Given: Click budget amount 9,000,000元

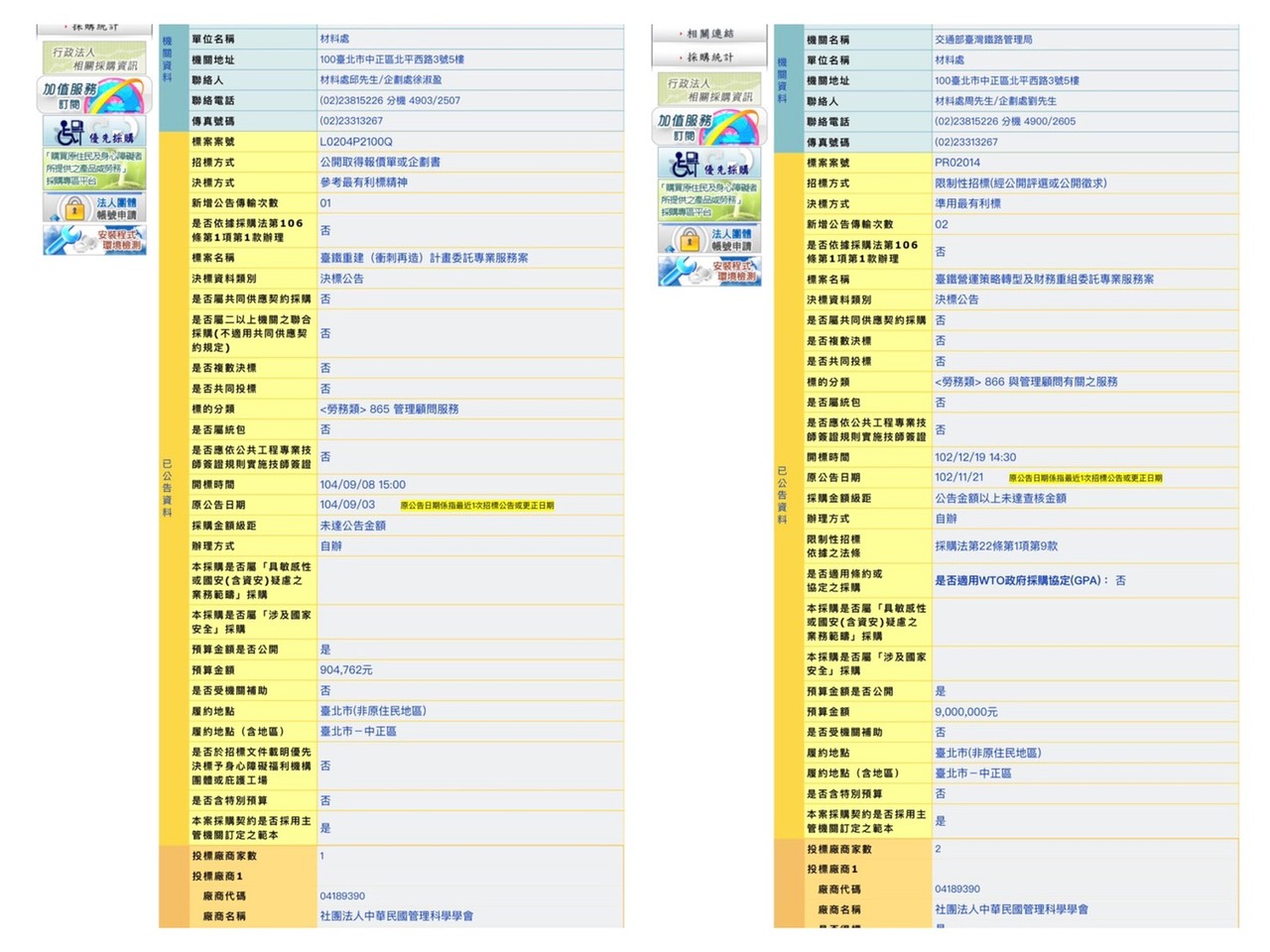Looking at the screenshot, I should tap(966, 712).
